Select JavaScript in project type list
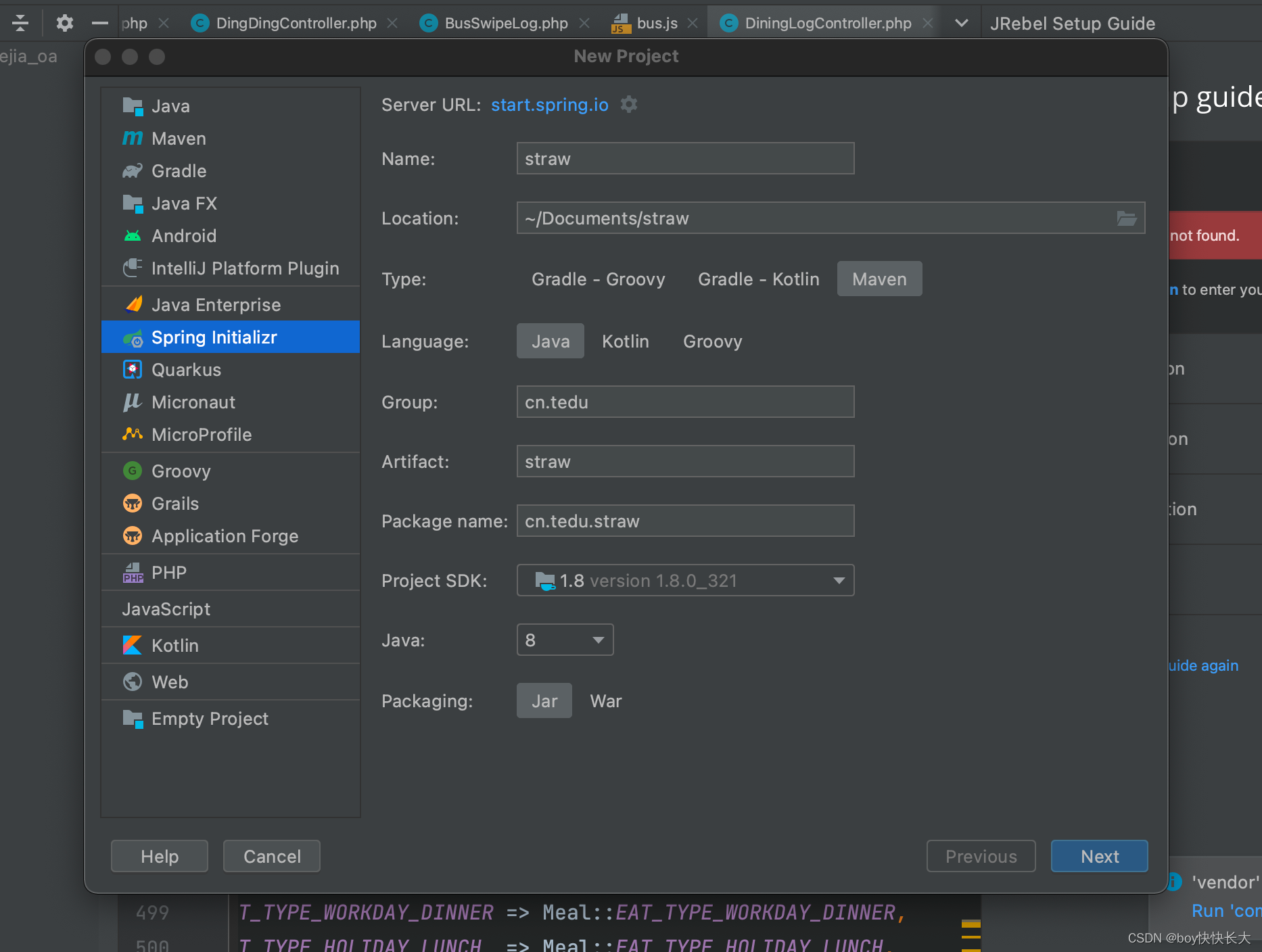The image size is (1262, 952). click(x=166, y=609)
